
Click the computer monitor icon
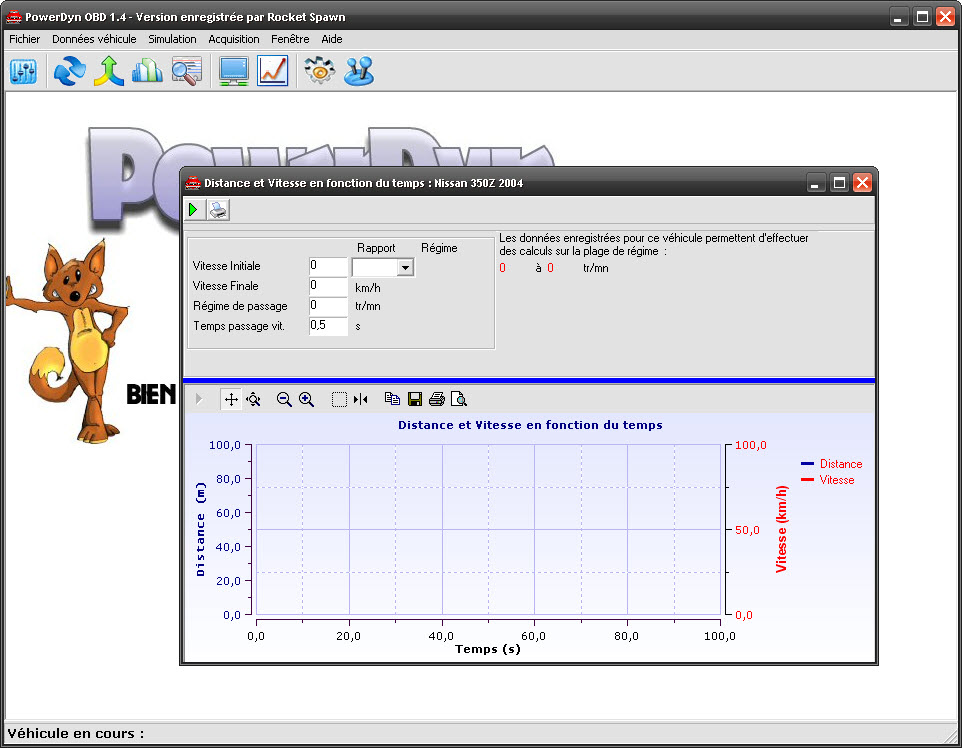(x=234, y=71)
